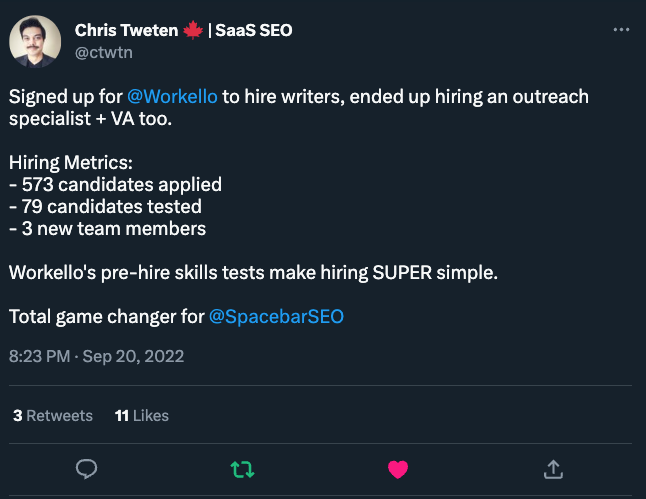Click the reply speech bubble icon
This screenshot has height=499, width=646.
[x=87, y=469]
